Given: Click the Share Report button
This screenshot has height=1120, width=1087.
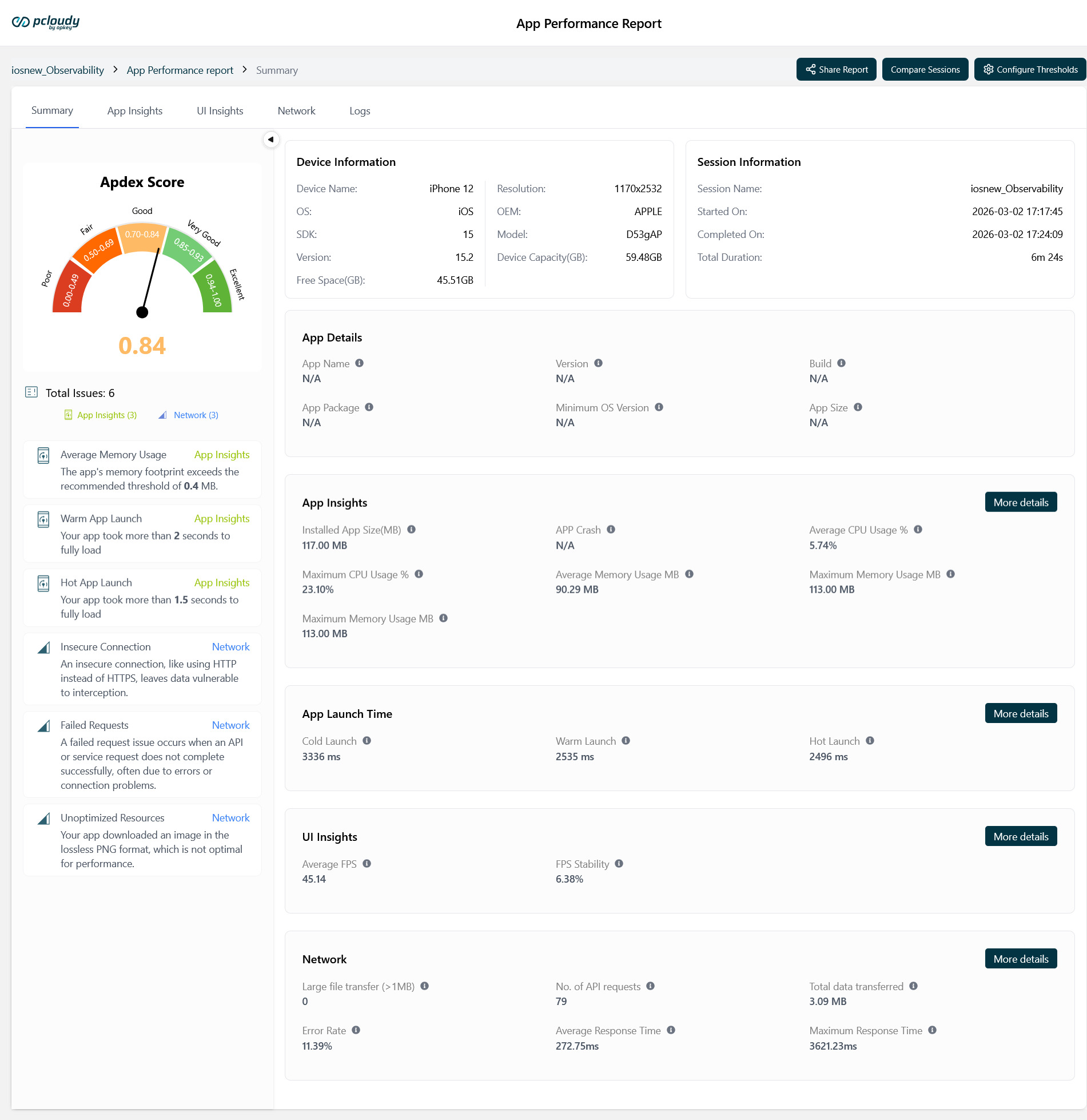Looking at the screenshot, I should [836, 69].
